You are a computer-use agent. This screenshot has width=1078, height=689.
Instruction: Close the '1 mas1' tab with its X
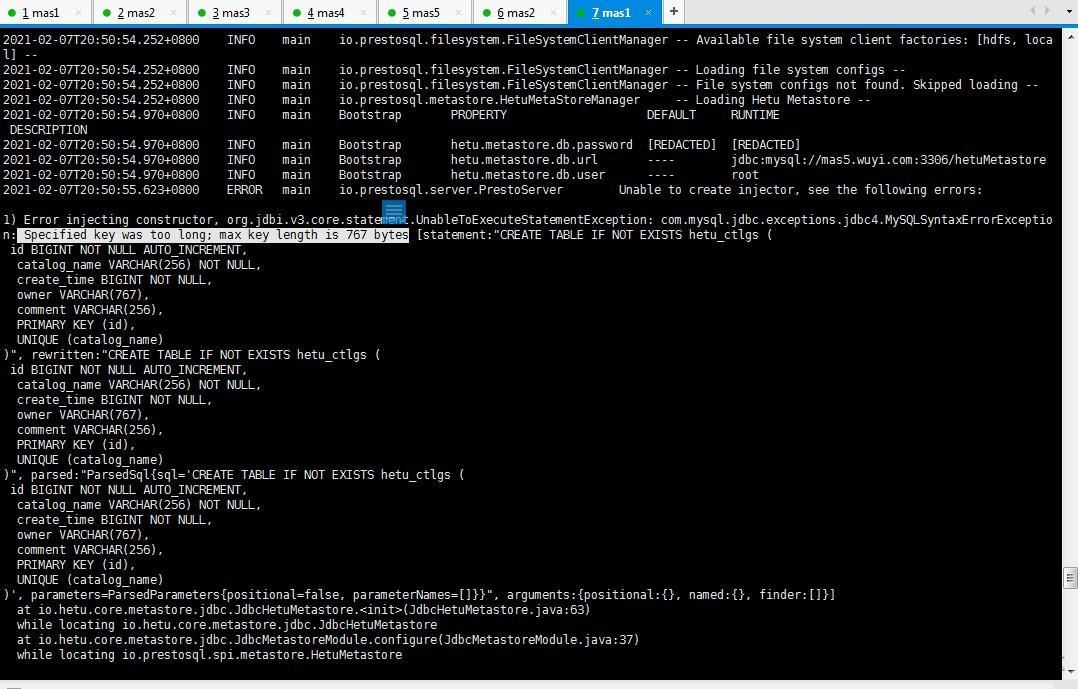tap(78, 12)
